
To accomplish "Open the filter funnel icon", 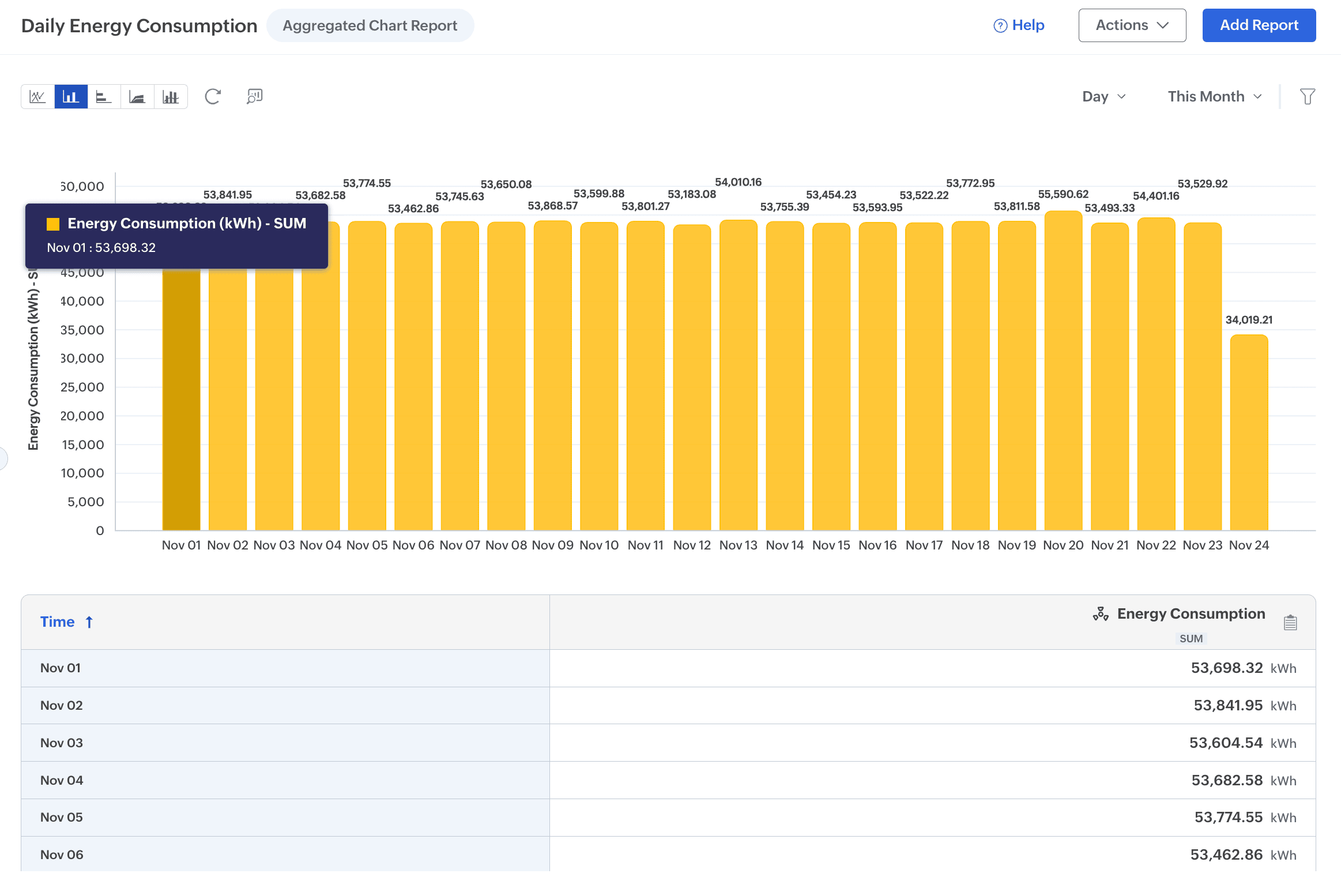I will pyautogui.click(x=1307, y=97).
